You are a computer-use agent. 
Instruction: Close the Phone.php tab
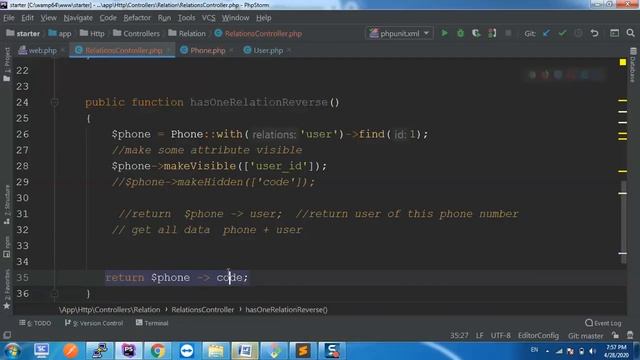[x=231, y=50]
